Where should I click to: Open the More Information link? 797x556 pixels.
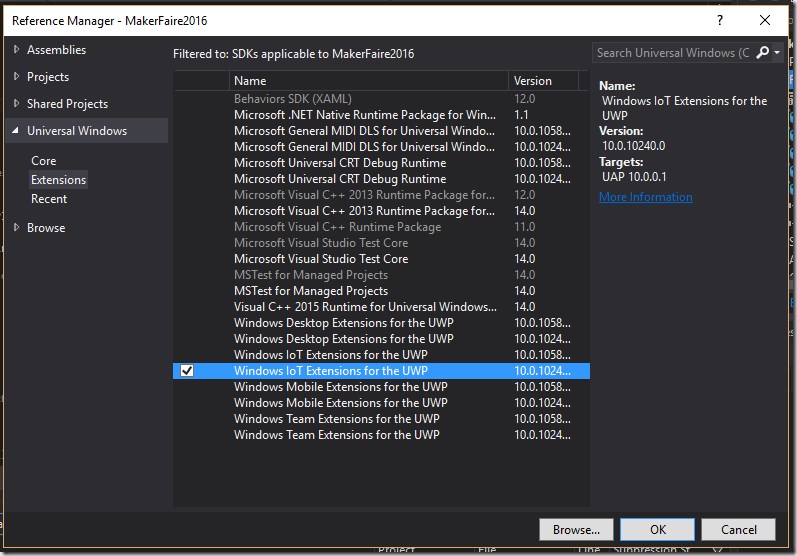click(646, 197)
